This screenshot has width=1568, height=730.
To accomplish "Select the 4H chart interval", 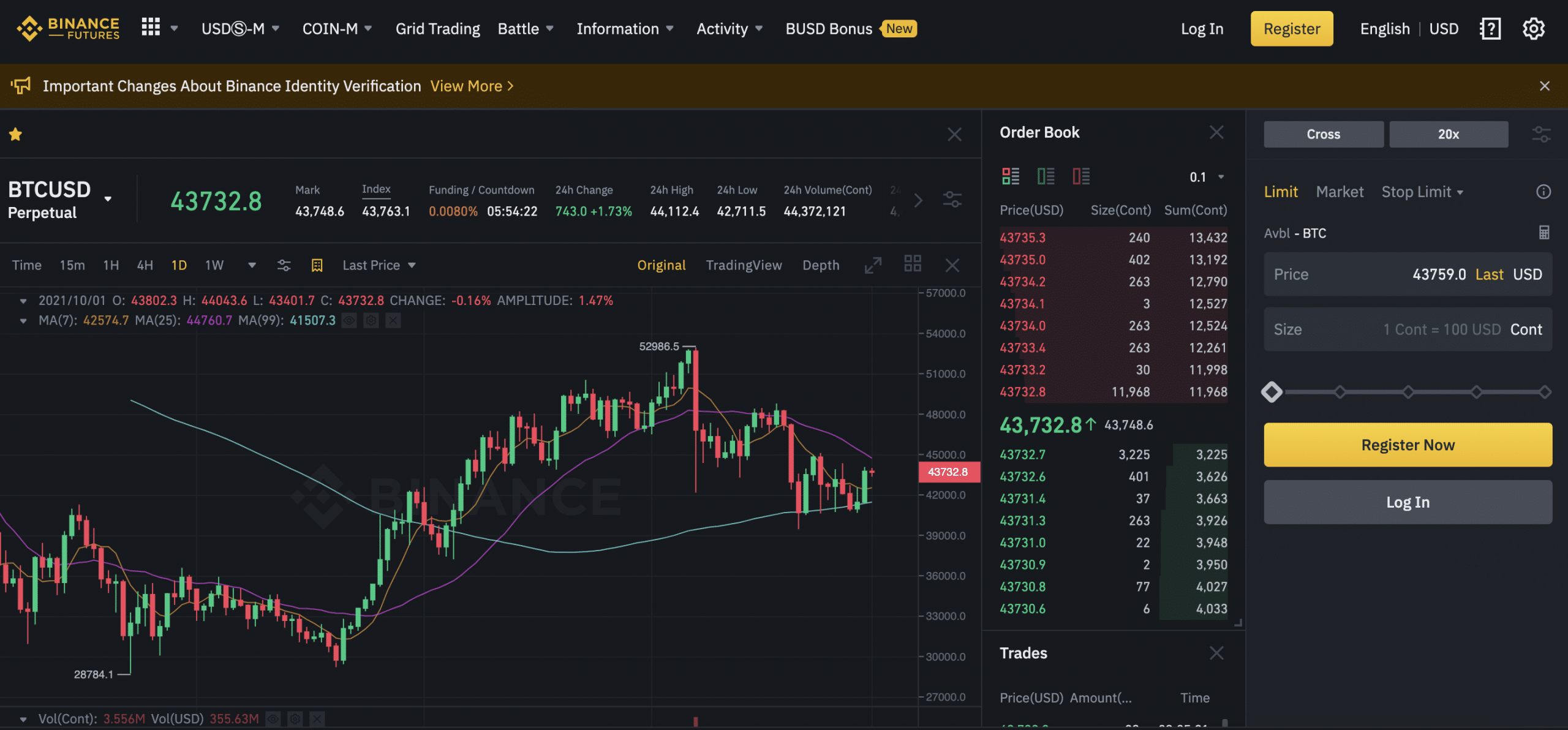I will point(145,265).
